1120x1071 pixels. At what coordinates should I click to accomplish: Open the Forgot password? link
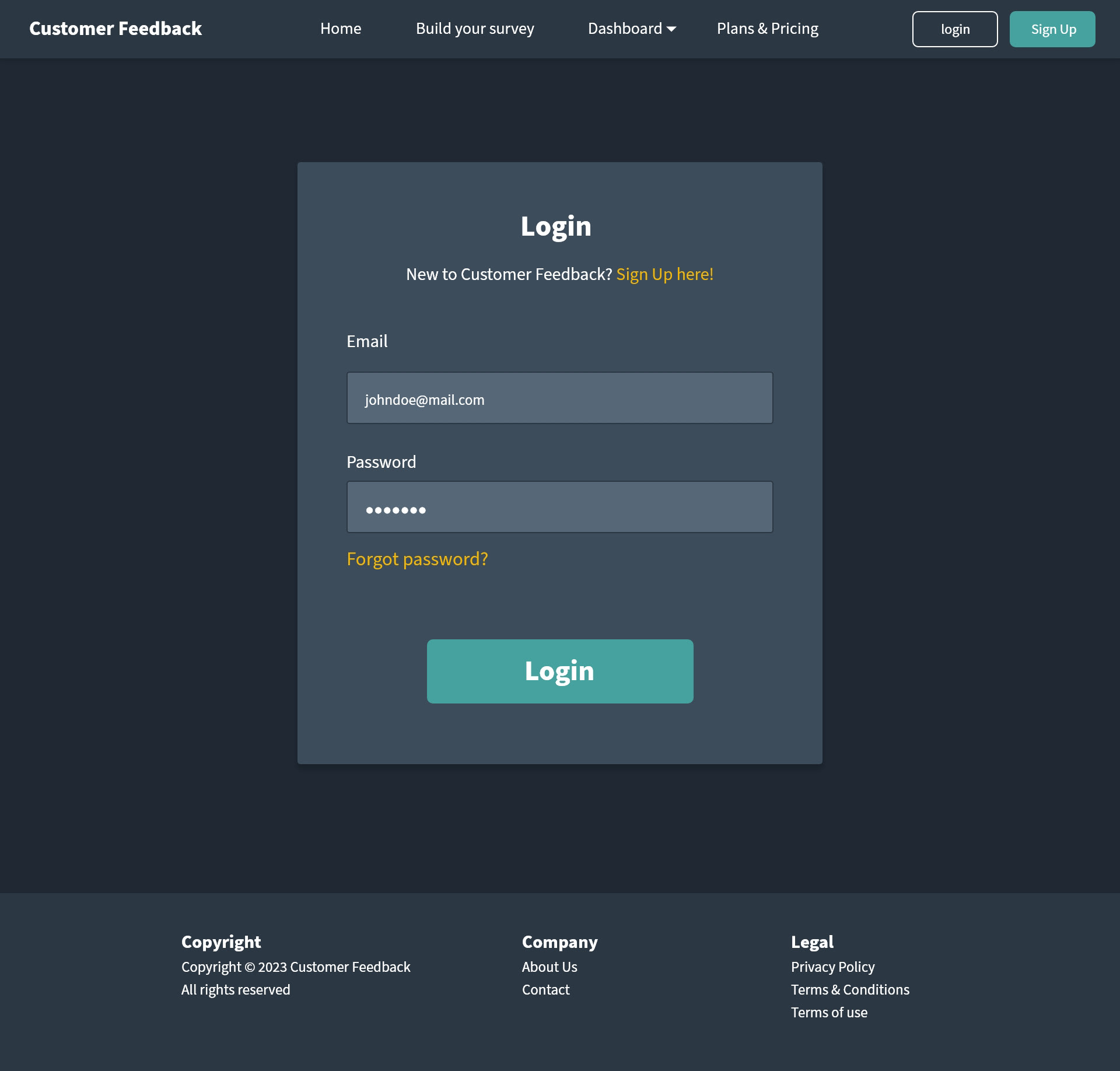pos(417,559)
